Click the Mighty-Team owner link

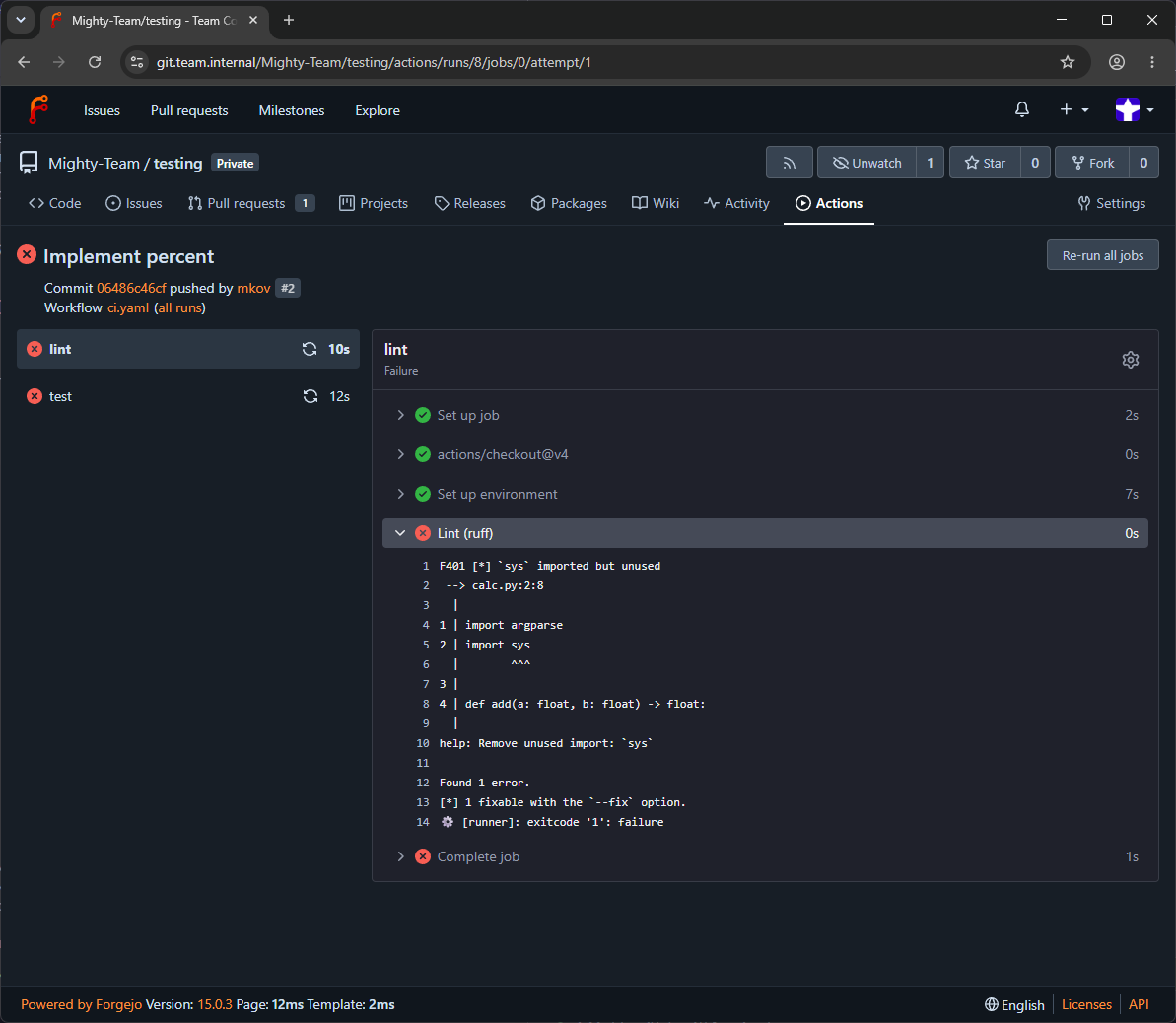[94, 163]
